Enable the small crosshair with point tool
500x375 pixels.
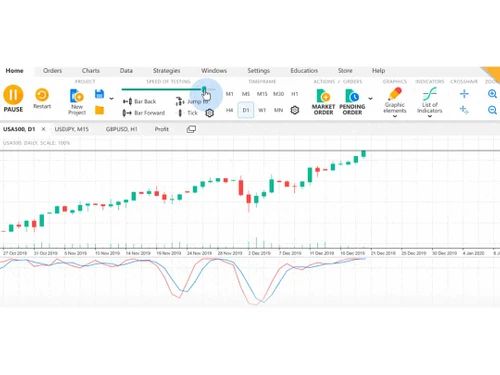point(464,110)
